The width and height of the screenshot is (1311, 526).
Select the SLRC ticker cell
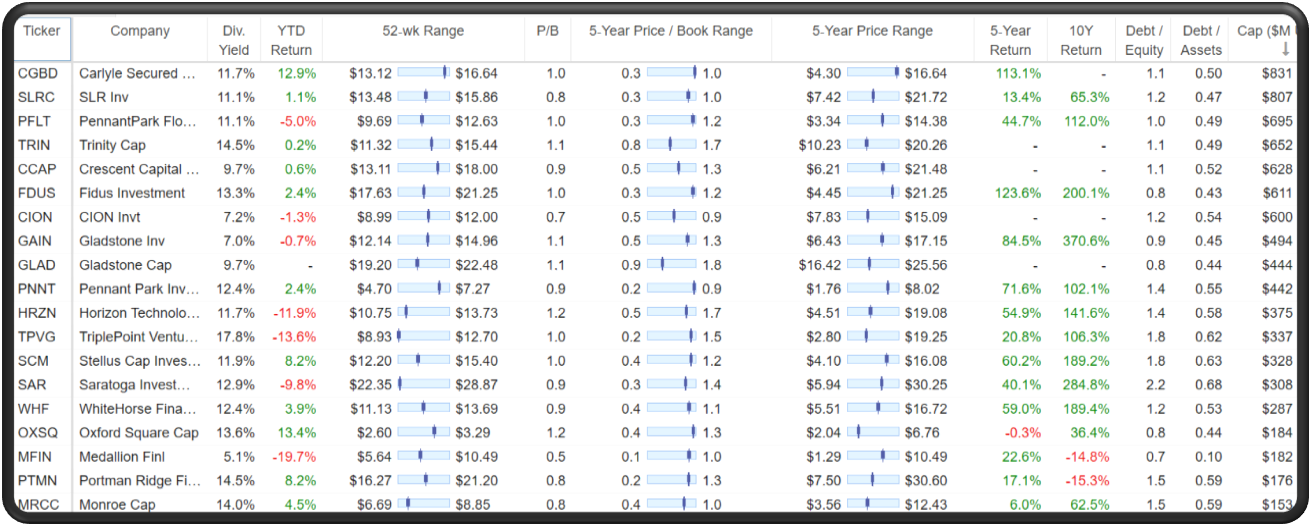click(37, 97)
